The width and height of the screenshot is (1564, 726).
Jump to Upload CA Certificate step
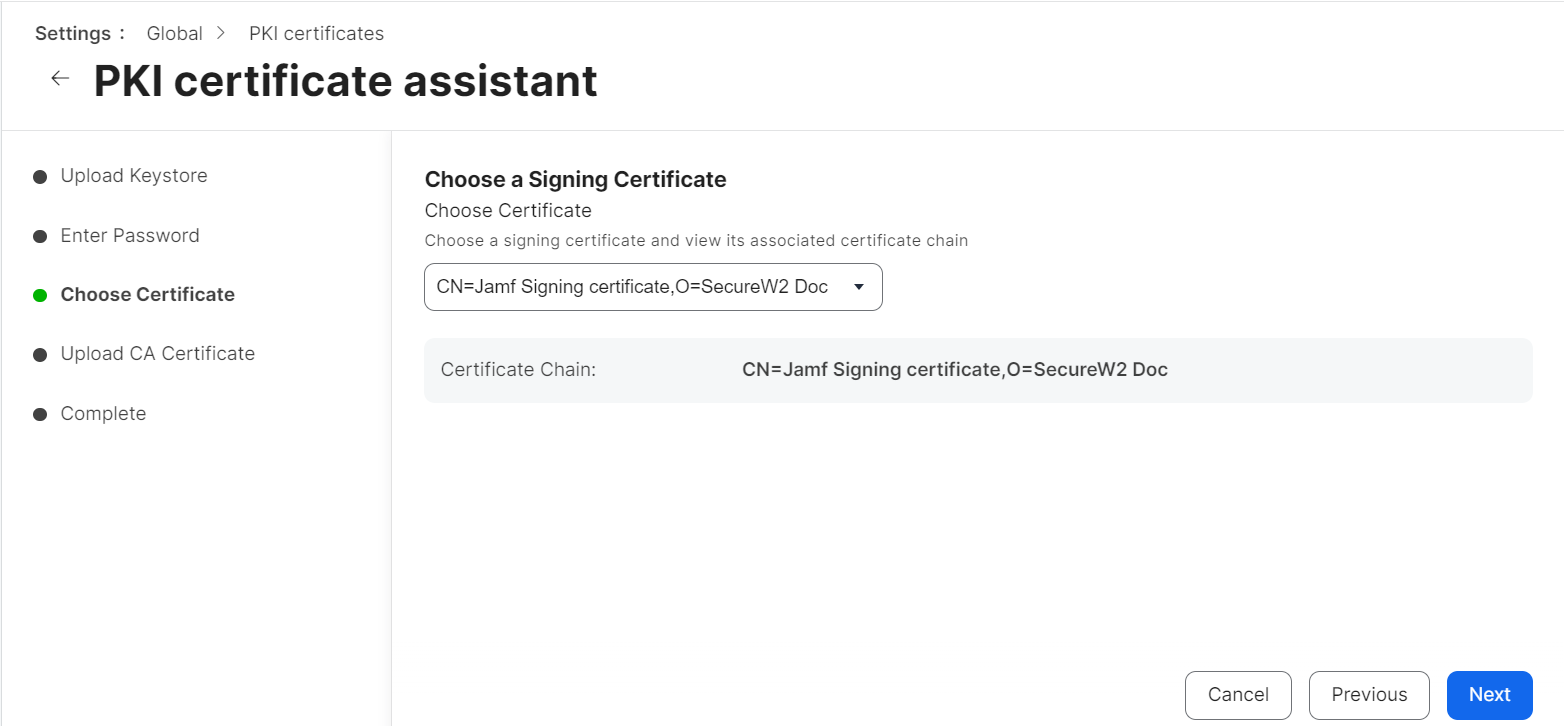(x=158, y=354)
